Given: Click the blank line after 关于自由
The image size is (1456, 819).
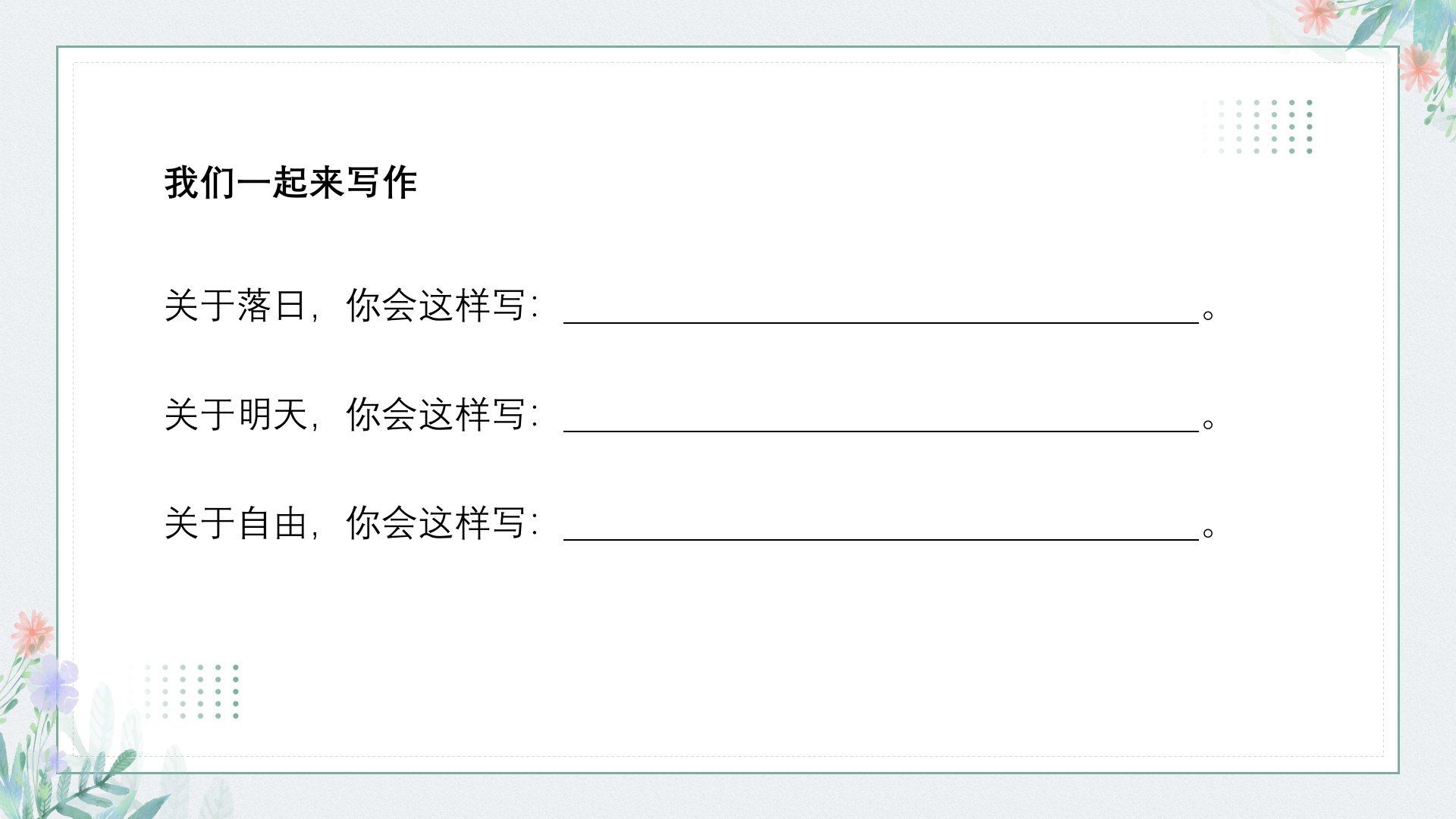Looking at the screenshot, I should coord(880,532).
